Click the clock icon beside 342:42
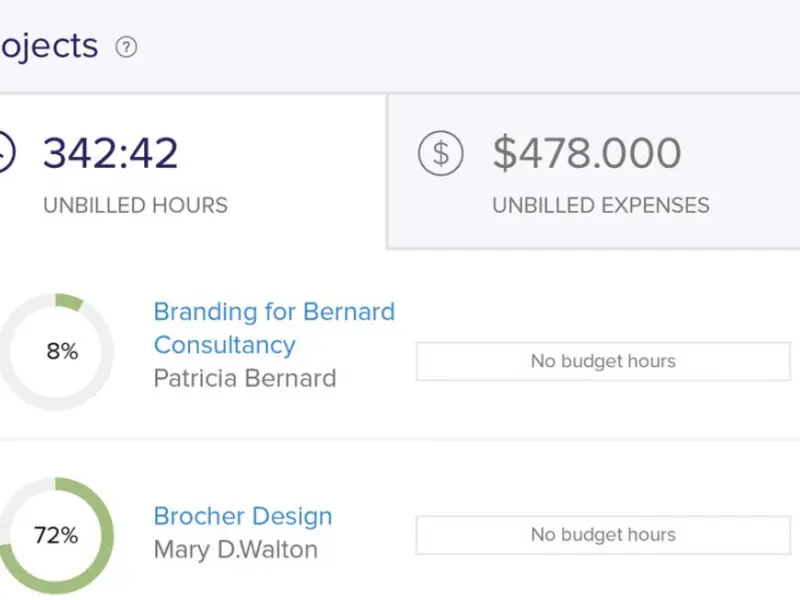This screenshot has height=600, width=800. click(4, 154)
